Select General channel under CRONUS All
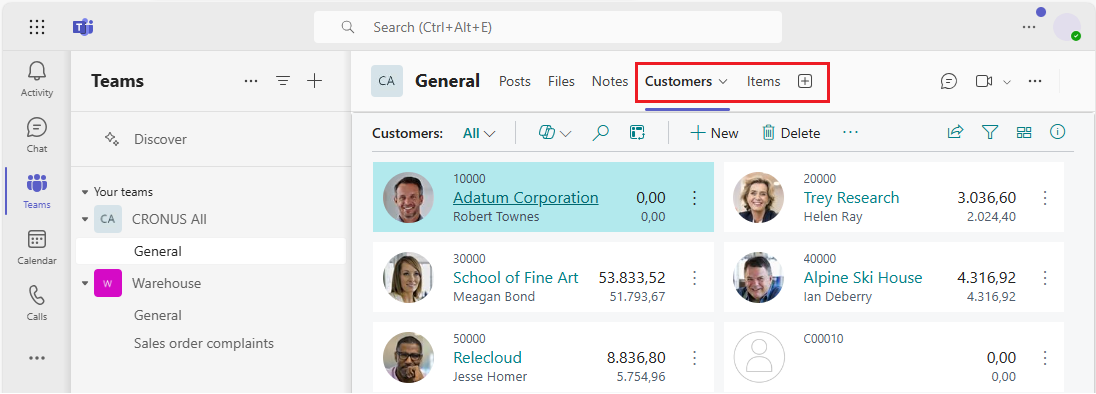Image resolution: width=1096 pixels, height=394 pixels. pyautogui.click(x=211, y=251)
